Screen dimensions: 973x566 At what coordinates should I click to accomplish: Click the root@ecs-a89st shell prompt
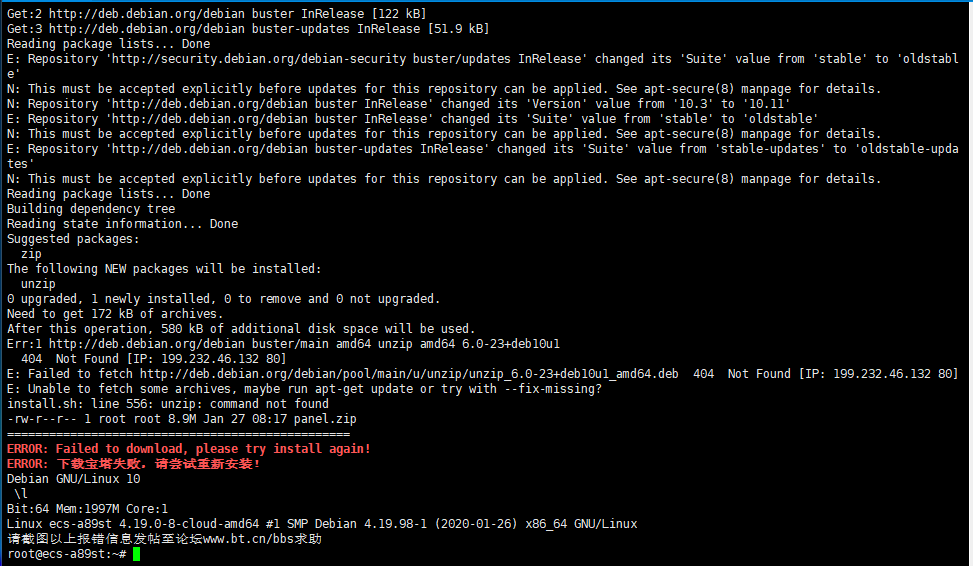[66, 554]
